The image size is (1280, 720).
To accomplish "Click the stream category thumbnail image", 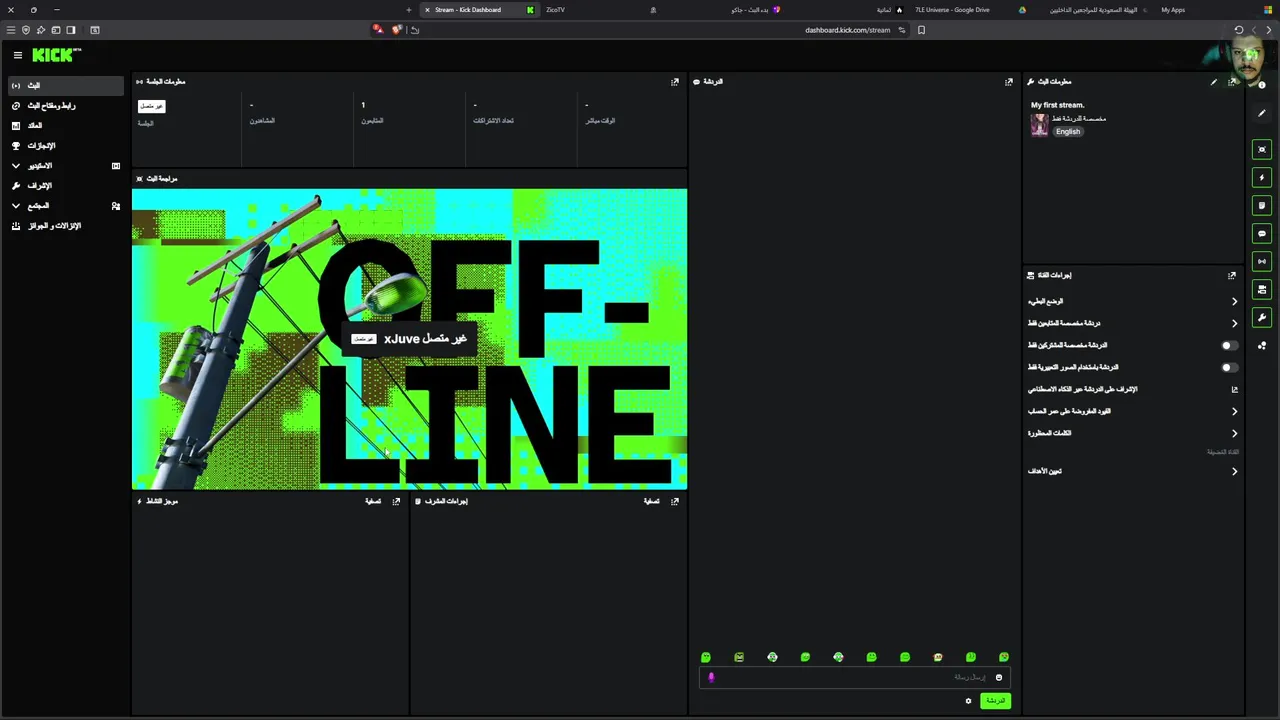I will [1040, 125].
